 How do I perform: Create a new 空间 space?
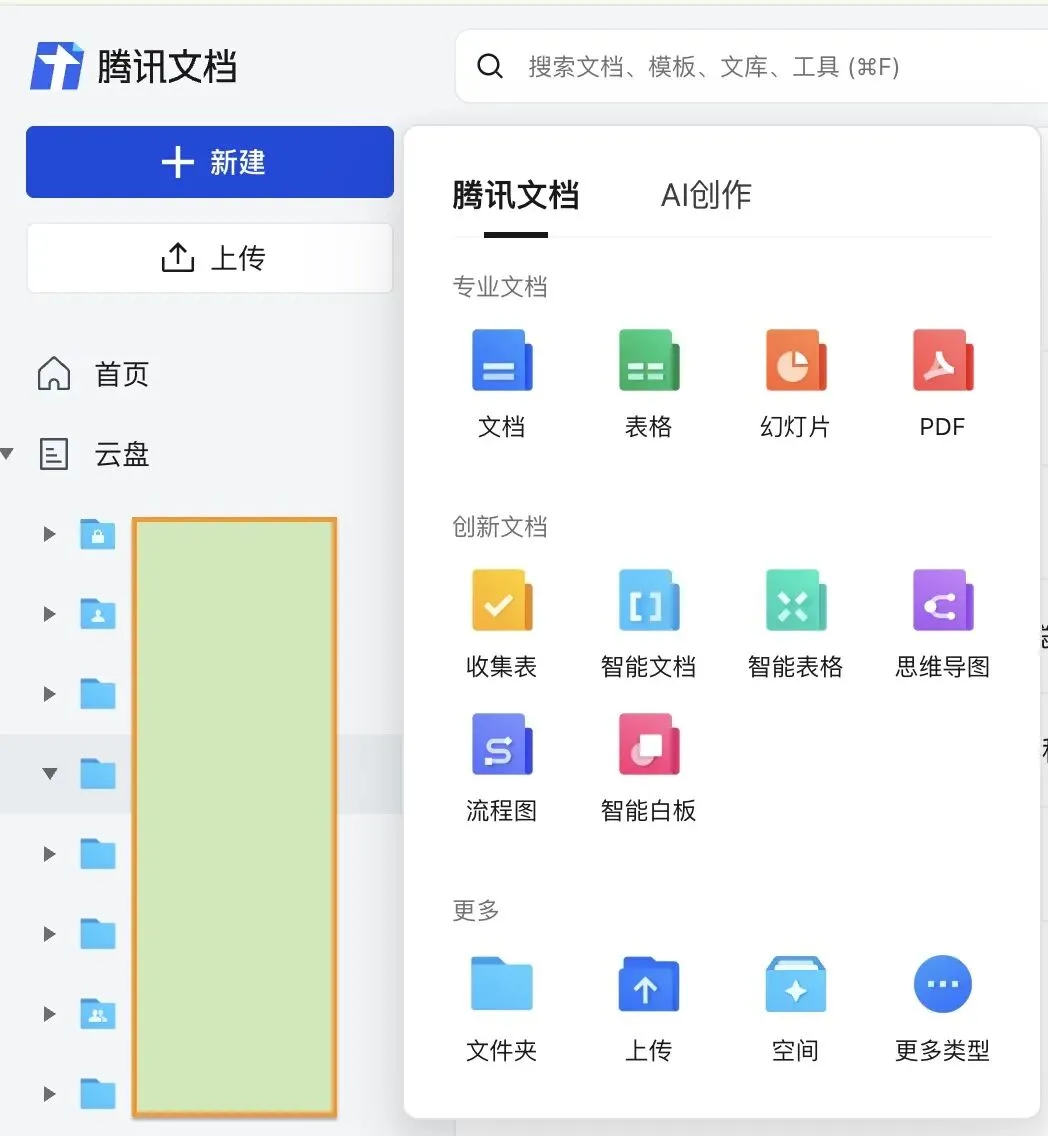point(795,1008)
